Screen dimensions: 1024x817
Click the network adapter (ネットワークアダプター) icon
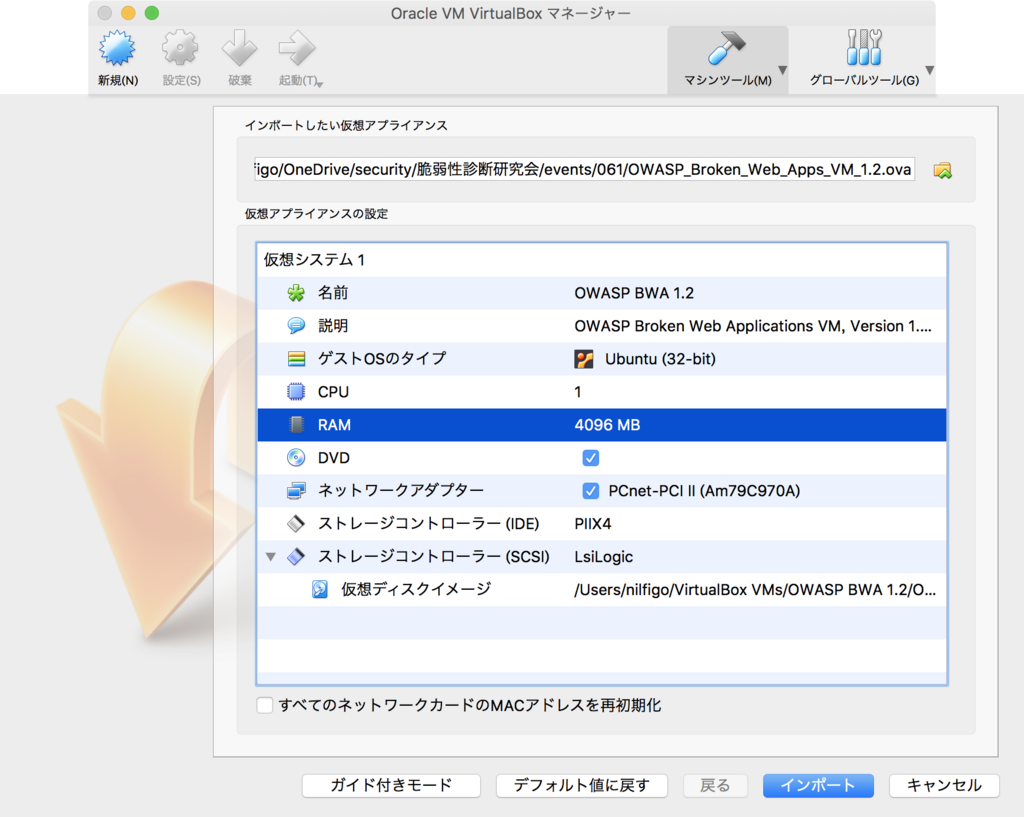coord(296,490)
